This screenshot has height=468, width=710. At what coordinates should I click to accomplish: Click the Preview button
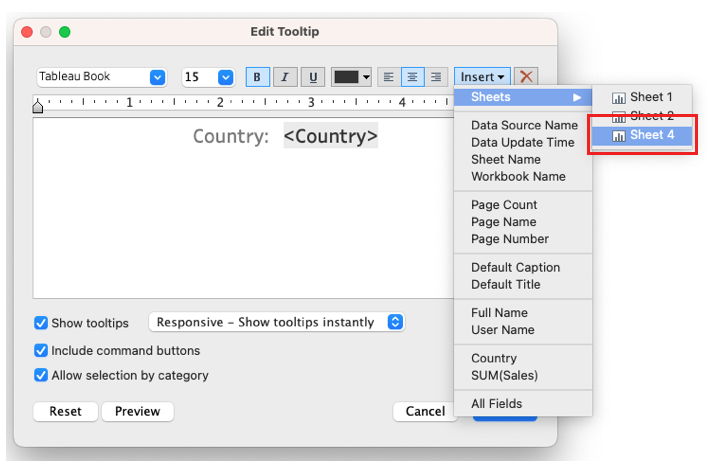click(137, 412)
